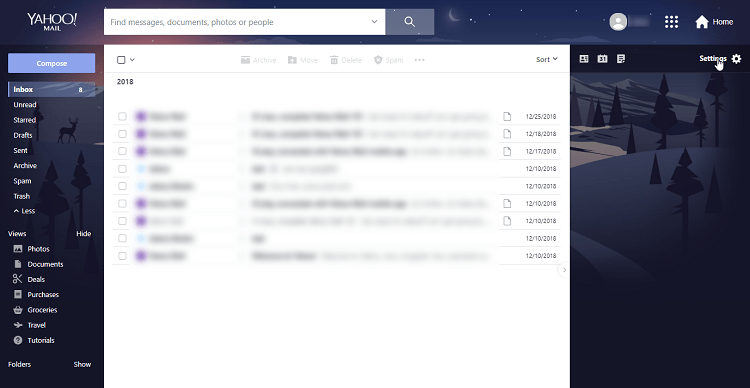The height and width of the screenshot is (388, 750).
Task: Open the Sent folder
Action: point(21,151)
